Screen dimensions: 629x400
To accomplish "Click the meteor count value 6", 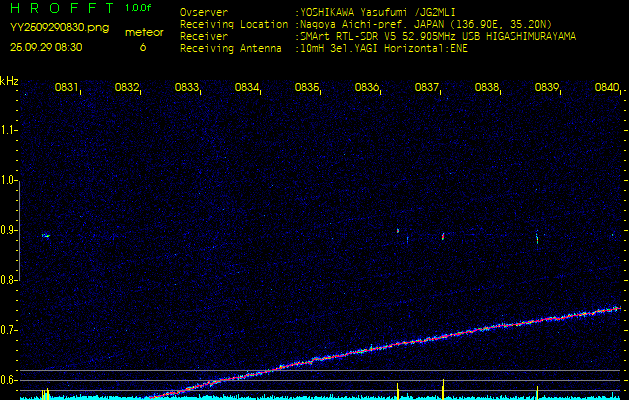I will pyautogui.click(x=143, y=47).
